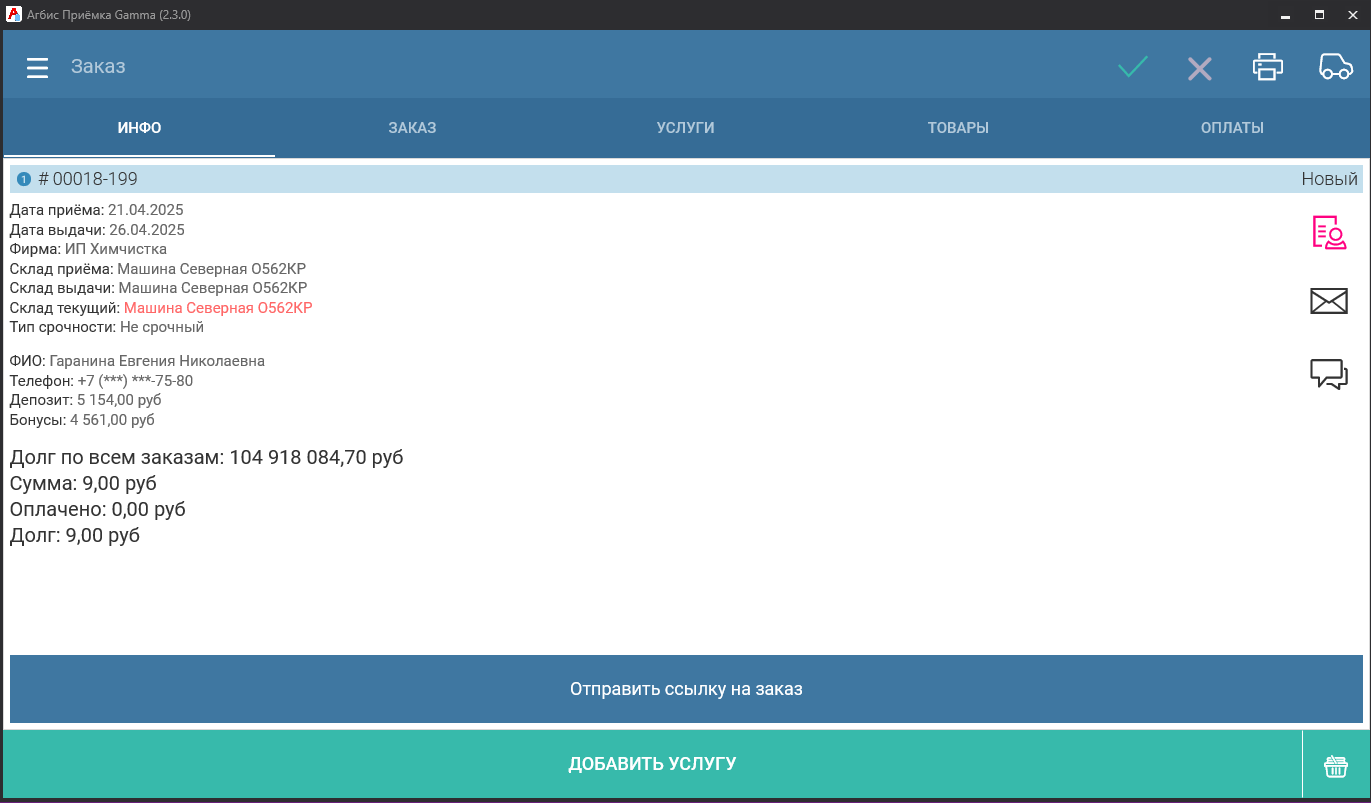Go to the ТОВАРЫ tab

(958, 128)
